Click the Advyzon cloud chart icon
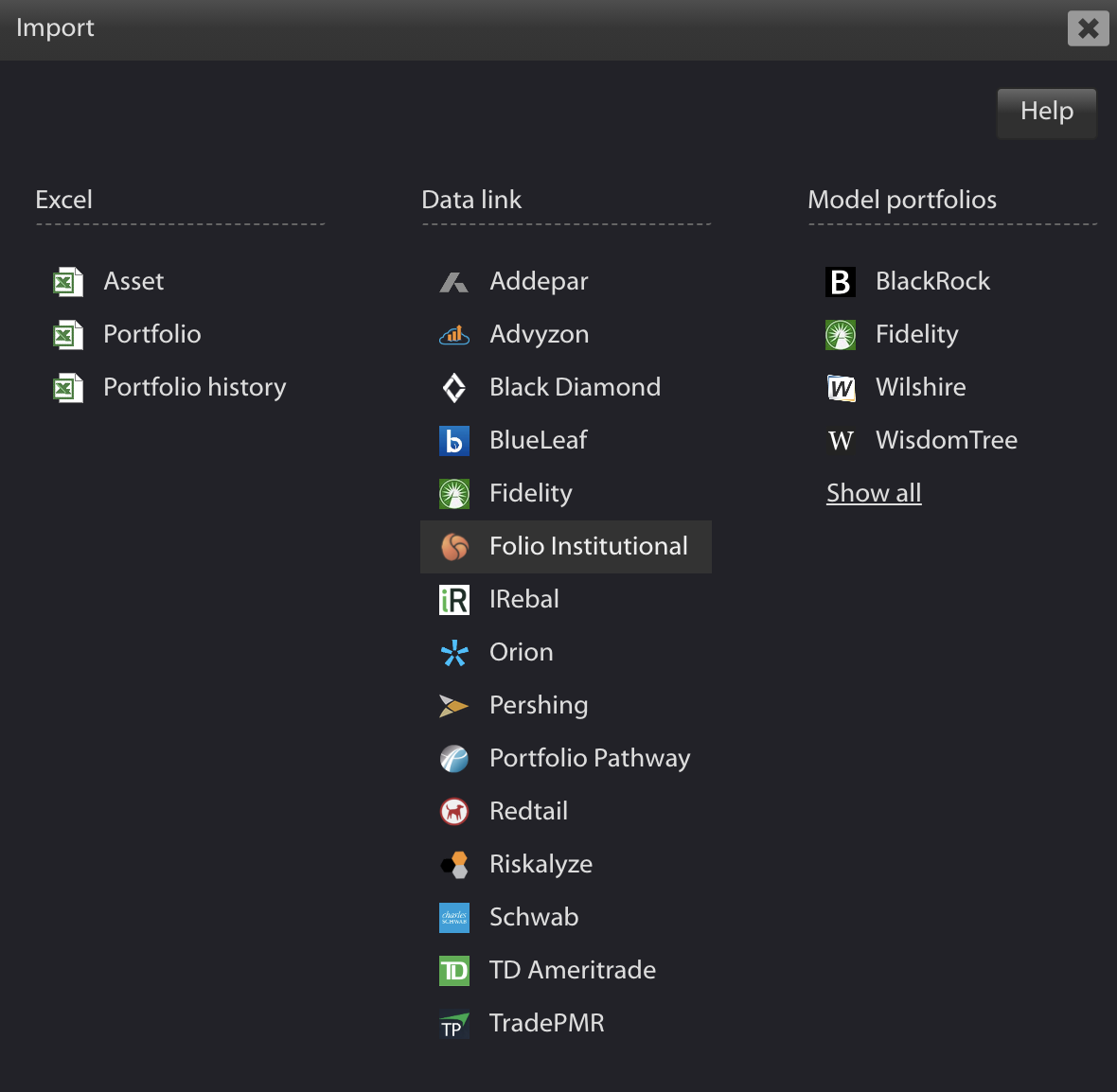This screenshot has height=1092, width=1117. (x=453, y=335)
